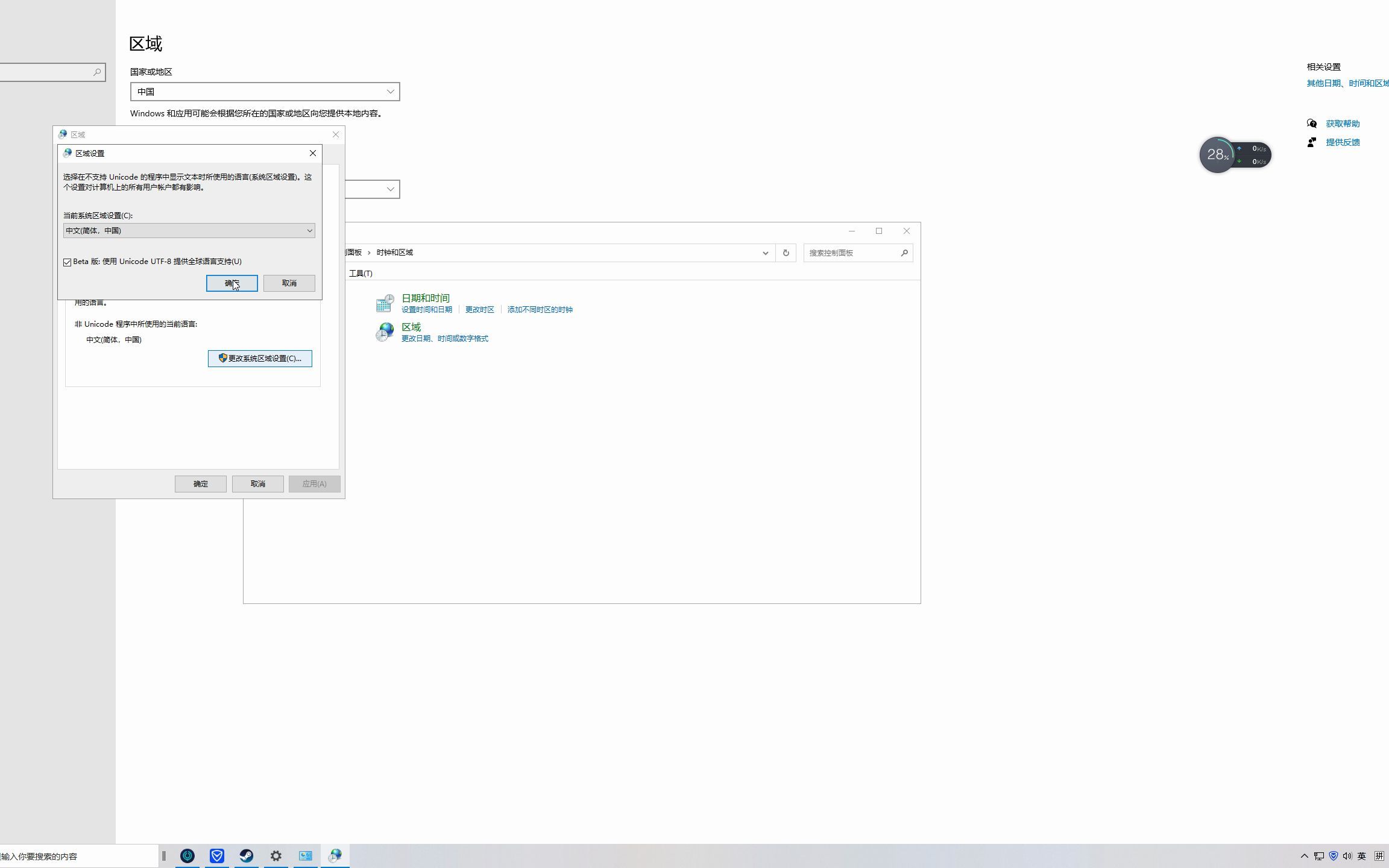This screenshot has width=1389, height=868.
Task: Click 更改系统区域设置(C)... button
Action: (x=260, y=359)
